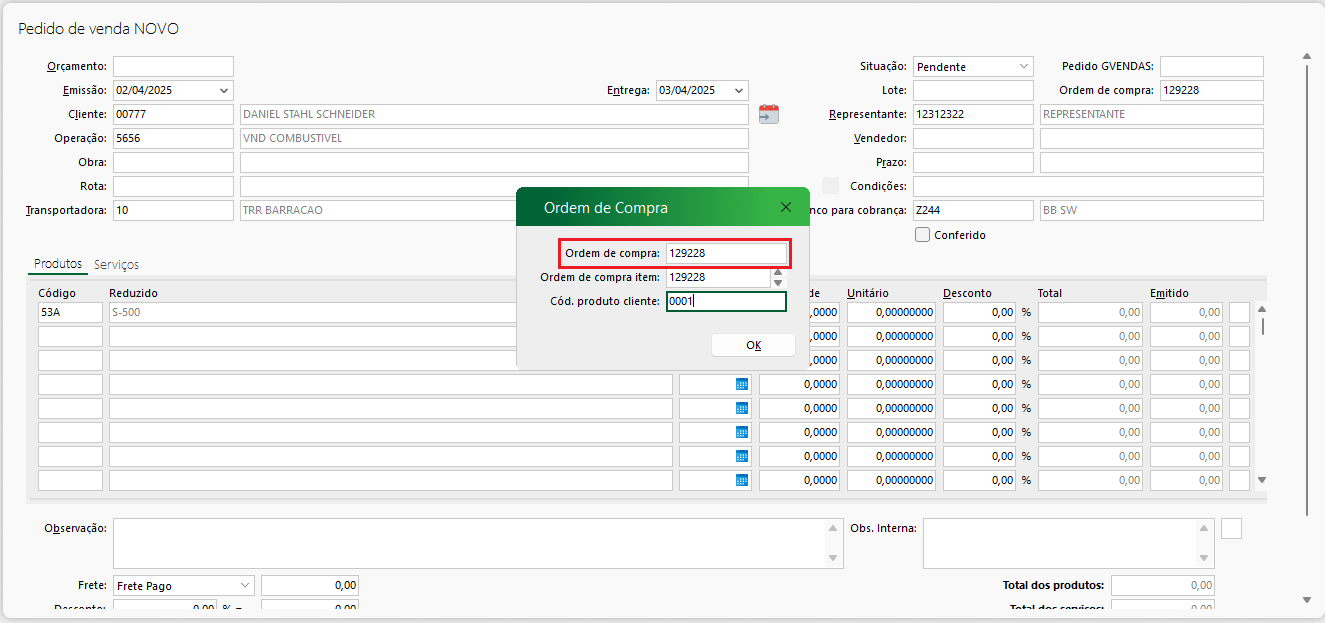This screenshot has width=1325, height=623.
Task: Click the main form scrollbar up arrow
Action: click(x=1307, y=57)
